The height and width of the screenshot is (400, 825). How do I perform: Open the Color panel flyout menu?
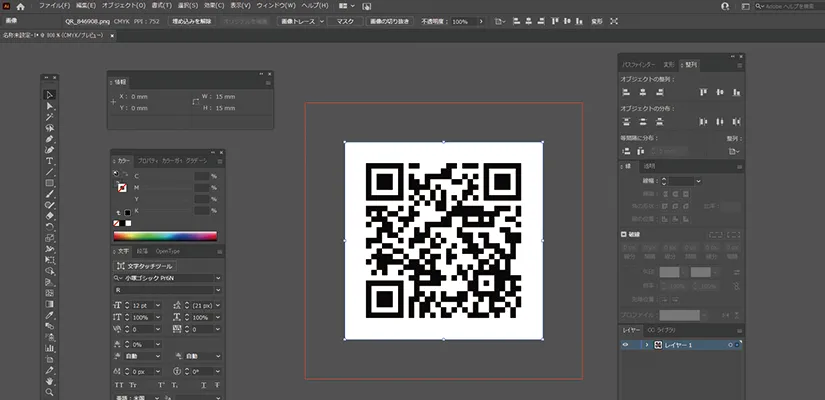pyautogui.click(x=220, y=161)
